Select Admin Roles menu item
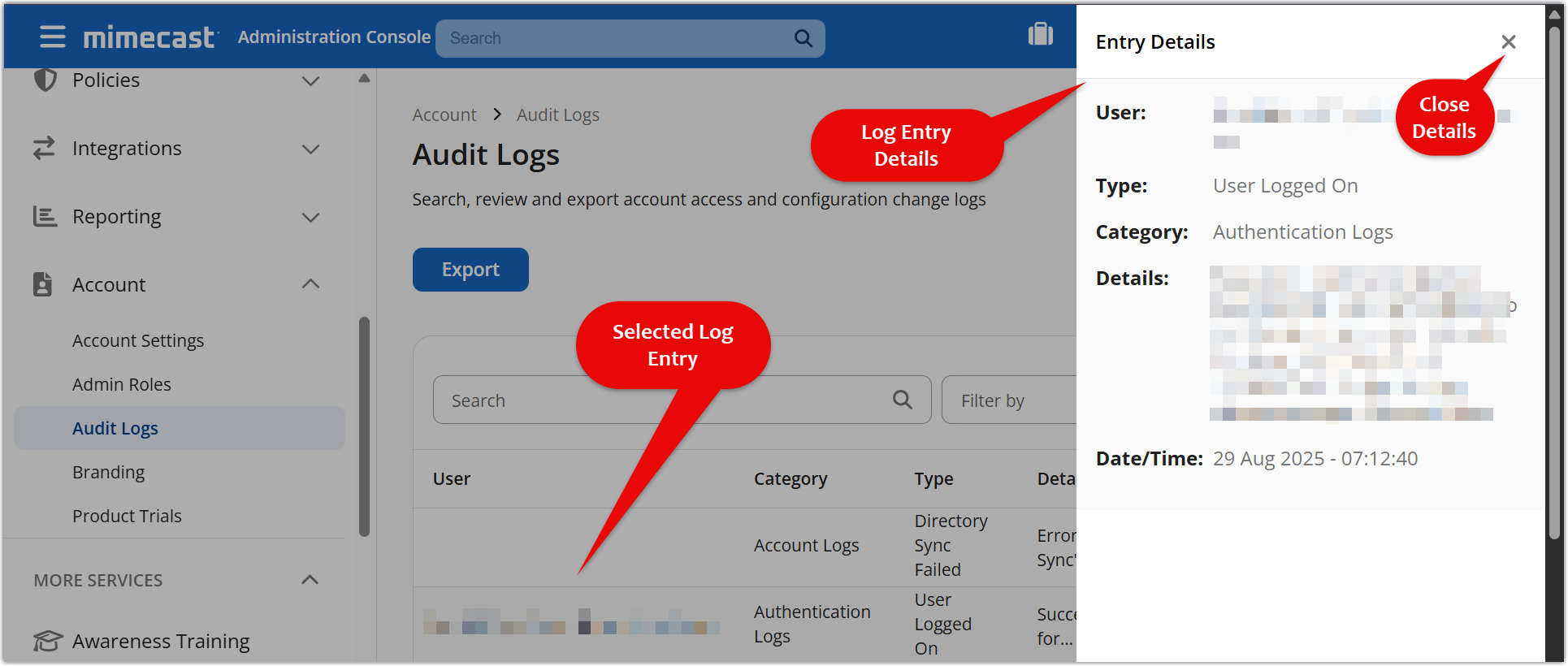 click(122, 385)
